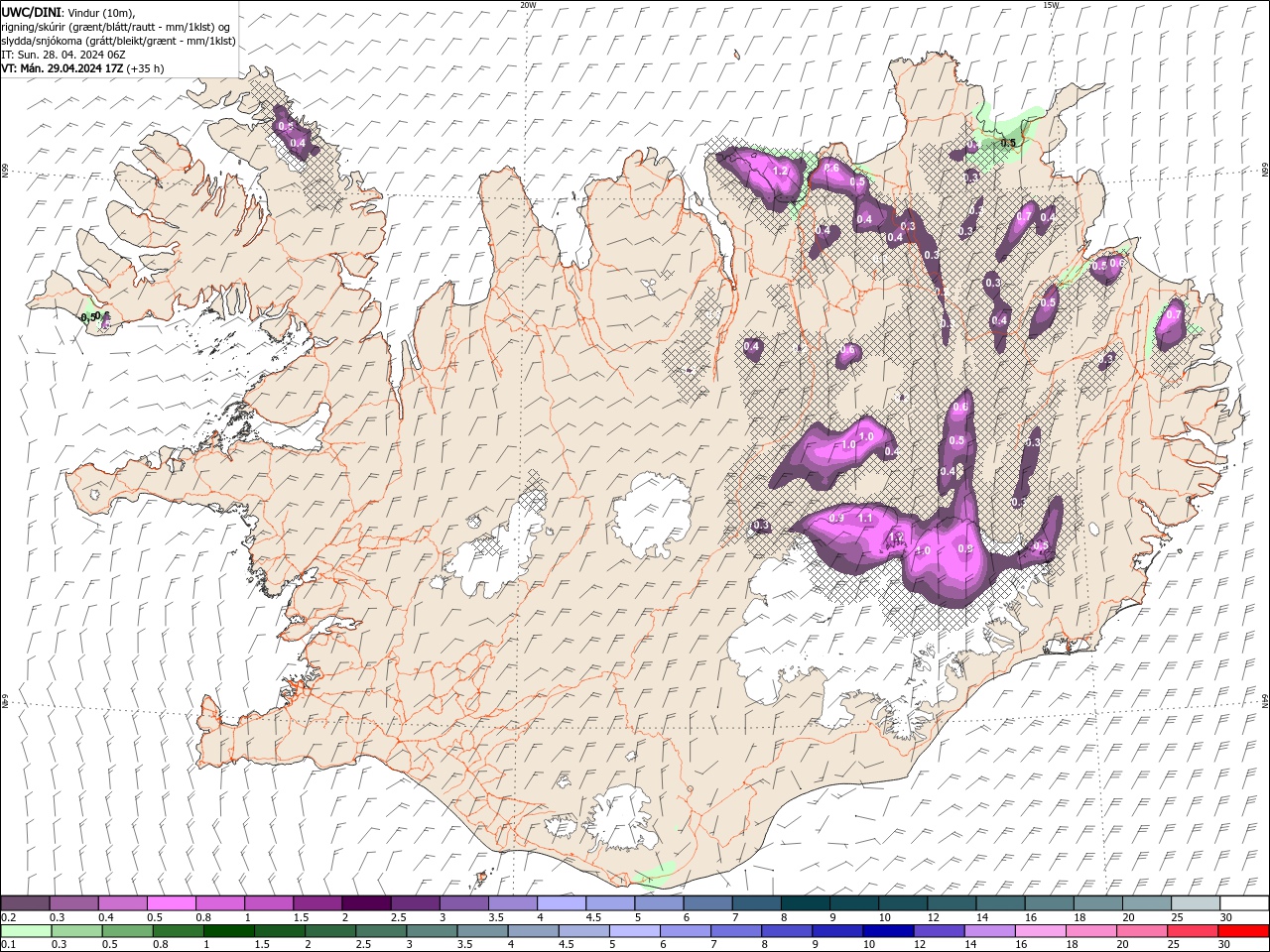Select the dark green 1 rain legend swatch

click(x=228, y=931)
